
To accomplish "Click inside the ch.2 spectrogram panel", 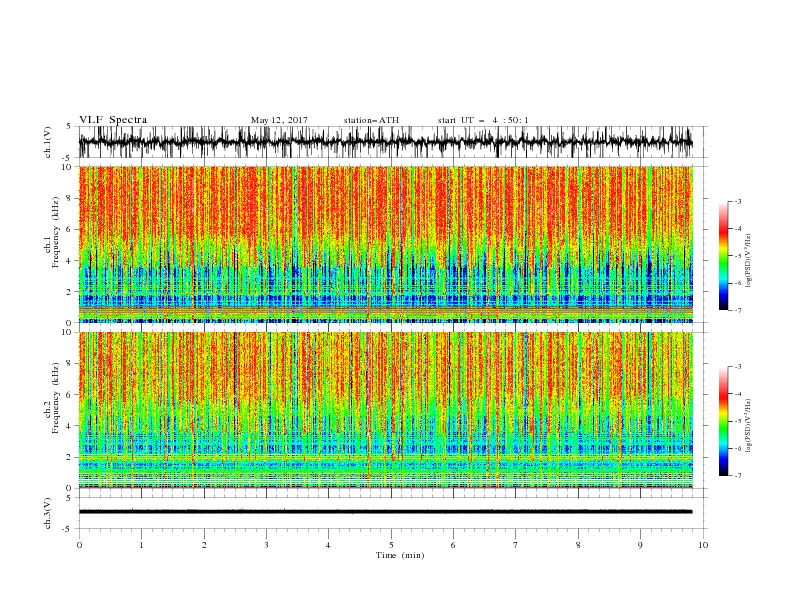I will pyautogui.click(x=385, y=410).
